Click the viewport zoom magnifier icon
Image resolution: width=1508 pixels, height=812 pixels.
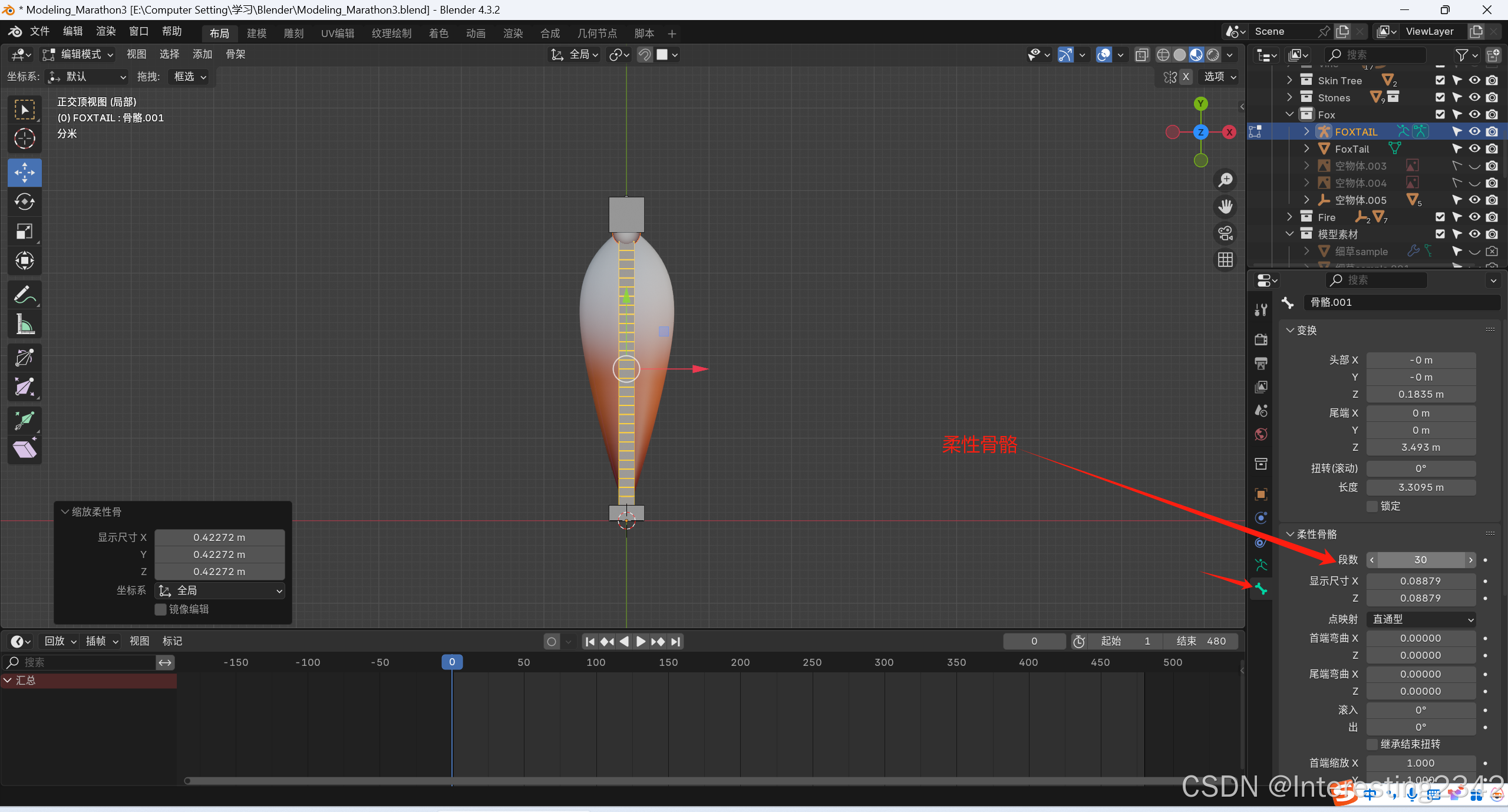point(1226,180)
